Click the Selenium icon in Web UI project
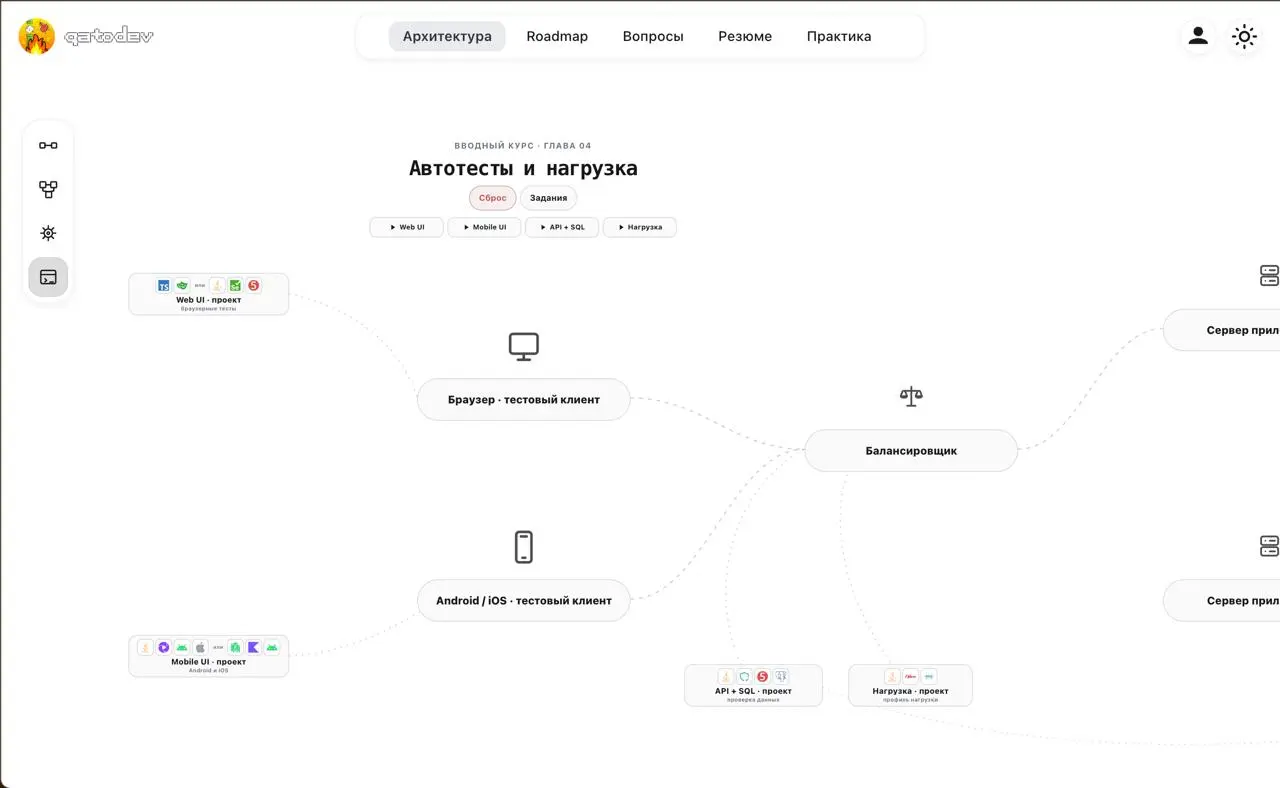The image size is (1280, 788). tap(236, 286)
